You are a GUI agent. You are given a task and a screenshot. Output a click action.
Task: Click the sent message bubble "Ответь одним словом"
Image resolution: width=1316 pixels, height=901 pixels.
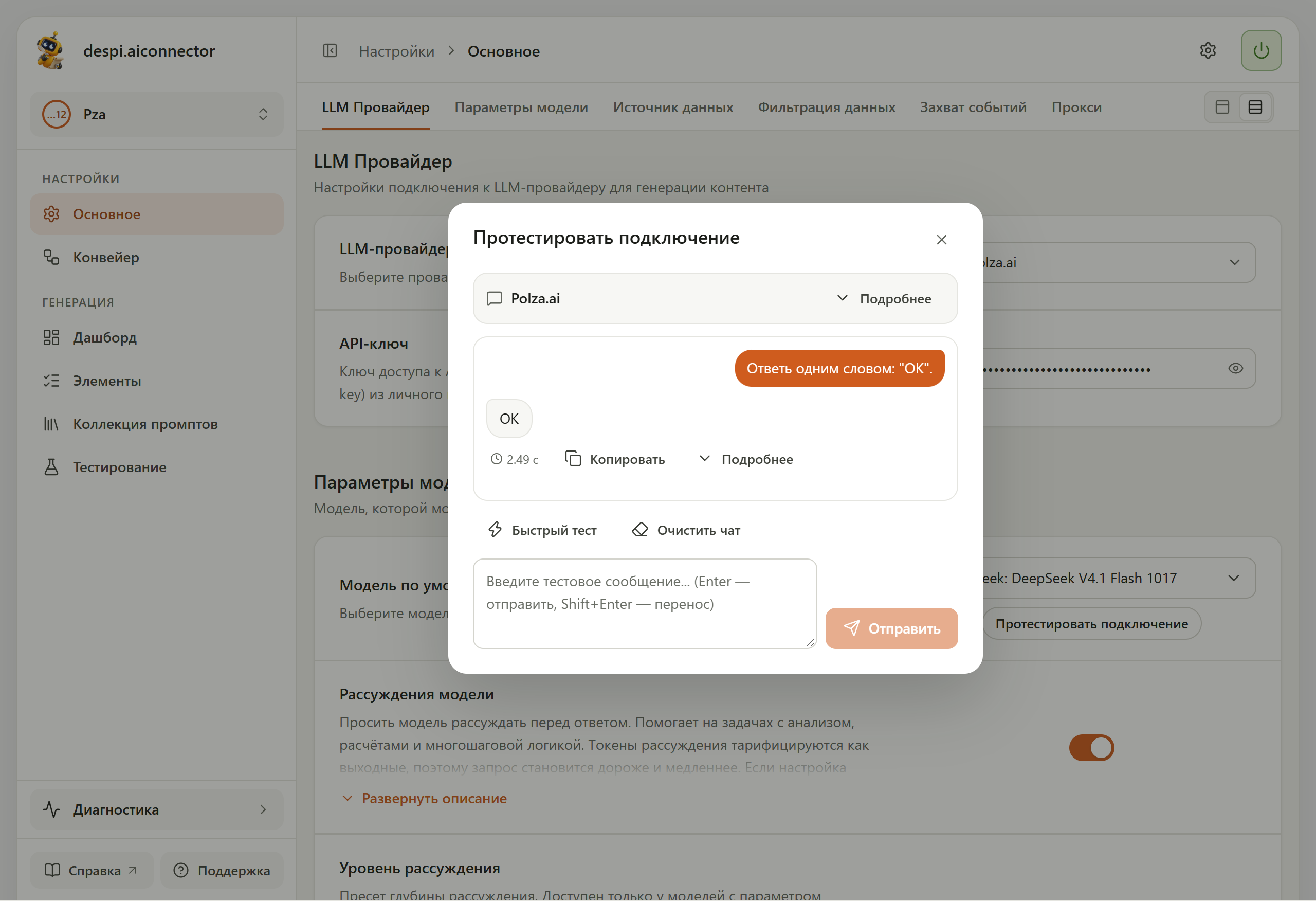(x=839, y=368)
